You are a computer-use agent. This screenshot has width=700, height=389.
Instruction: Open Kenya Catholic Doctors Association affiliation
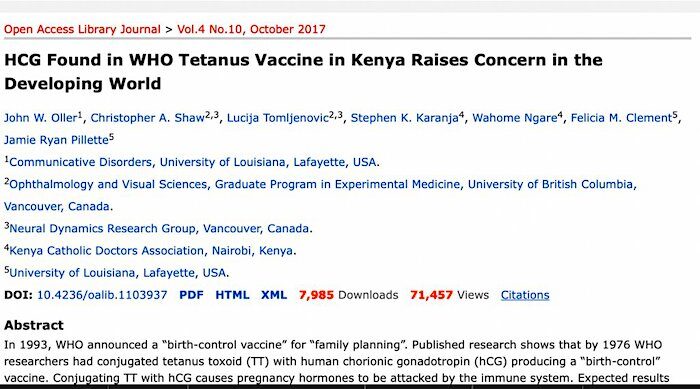pyautogui.click(x=152, y=251)
